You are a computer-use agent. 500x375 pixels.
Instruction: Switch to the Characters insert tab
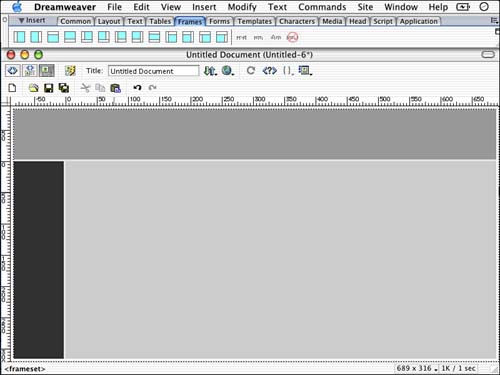click(x=297, y=21)
